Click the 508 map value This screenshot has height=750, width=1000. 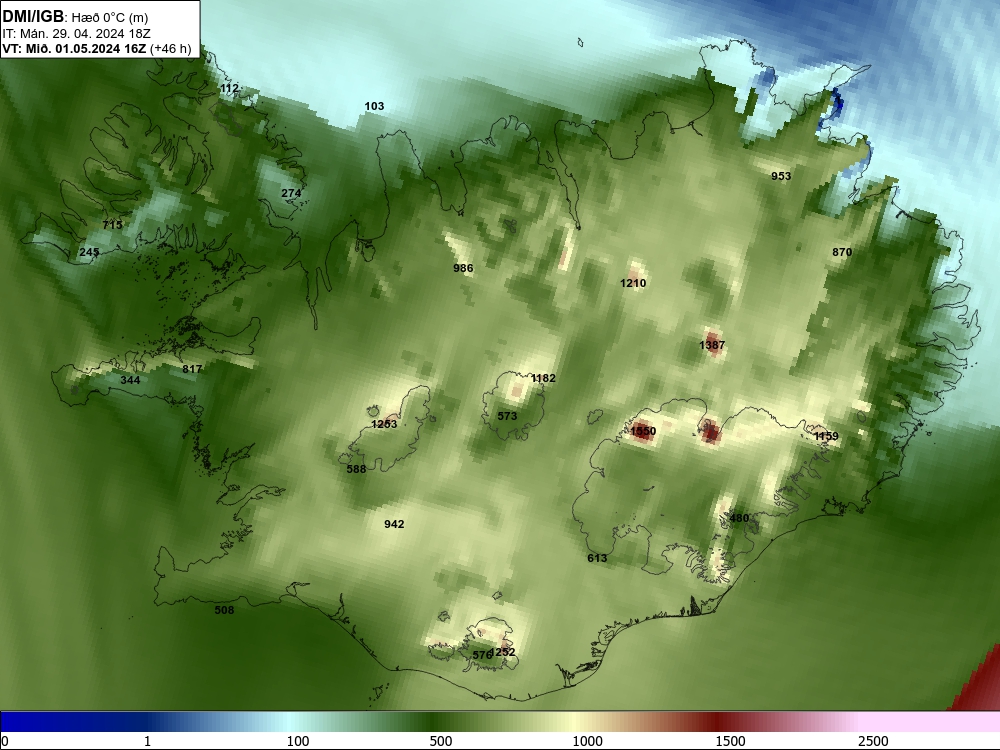click(x=224, y=610)
